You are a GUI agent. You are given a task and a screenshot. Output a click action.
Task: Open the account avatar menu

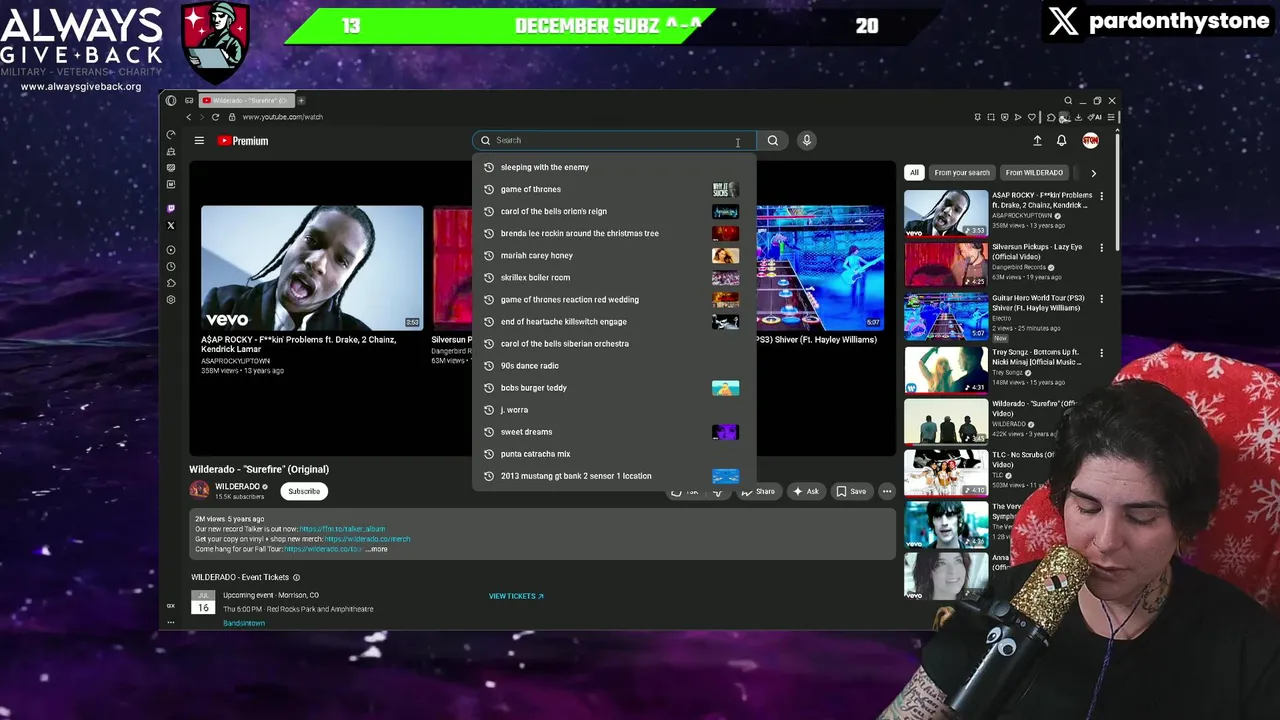click(x=1090, y=141)
